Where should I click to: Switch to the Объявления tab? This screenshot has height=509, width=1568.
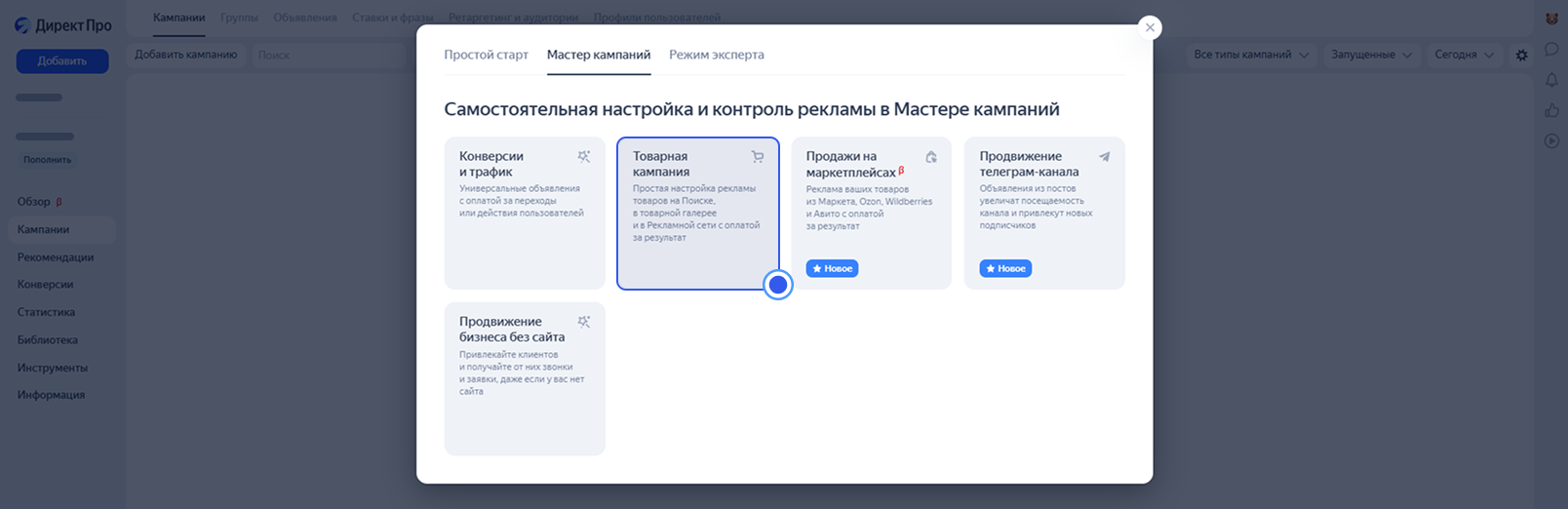tap(305, 18)
